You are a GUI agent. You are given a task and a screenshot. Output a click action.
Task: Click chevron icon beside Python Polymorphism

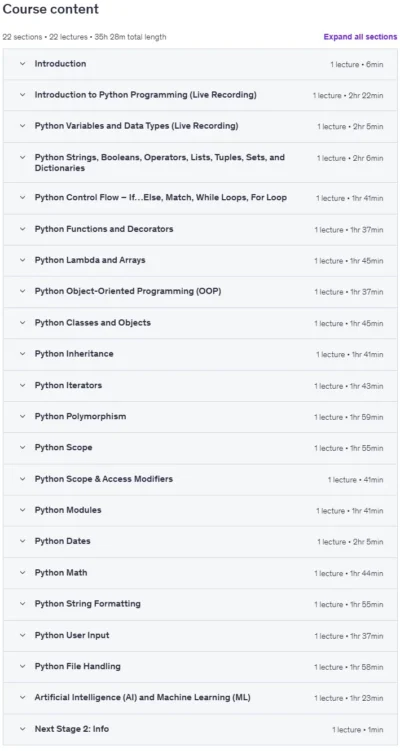coord(23,416)
